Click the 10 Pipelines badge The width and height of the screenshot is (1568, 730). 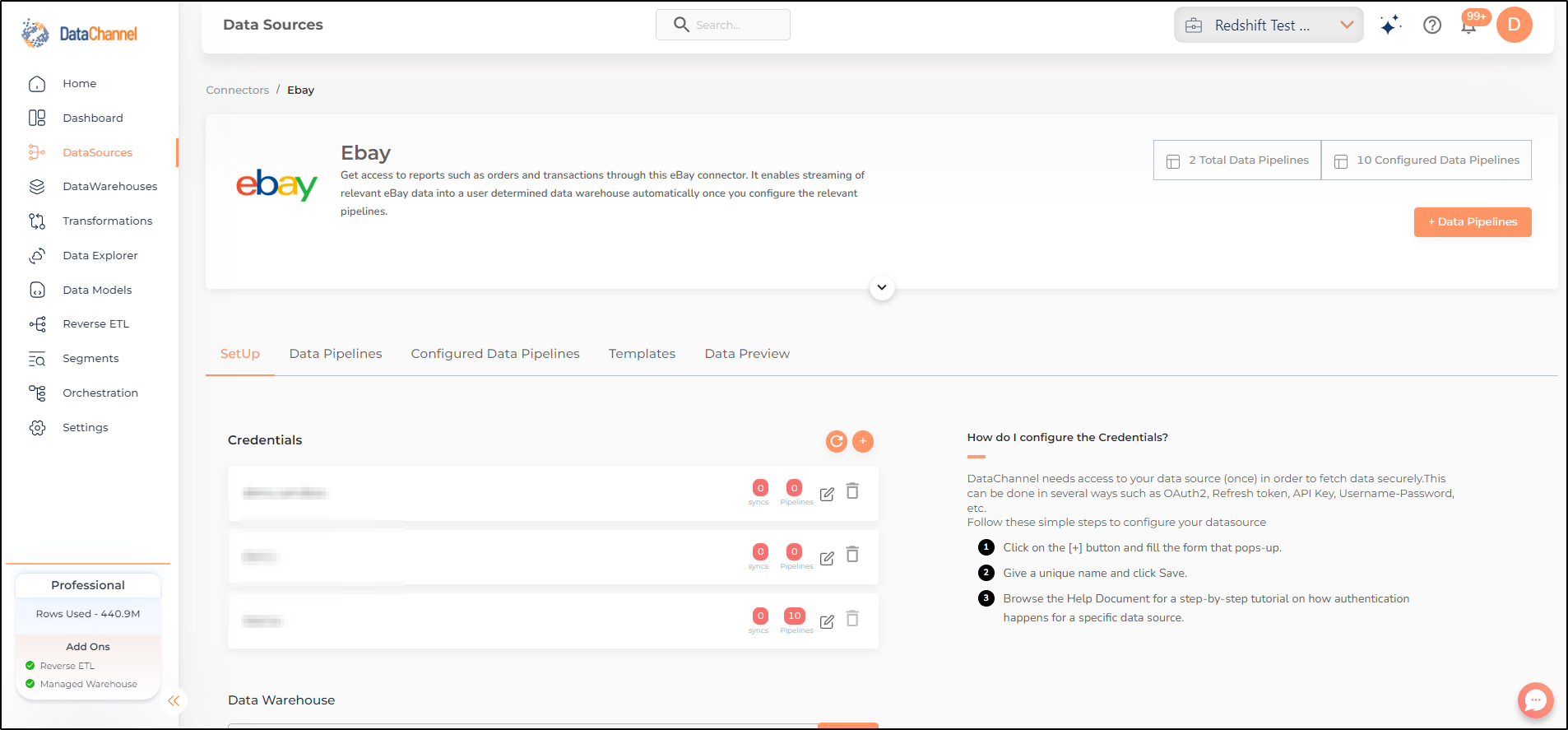pos(795,616)
